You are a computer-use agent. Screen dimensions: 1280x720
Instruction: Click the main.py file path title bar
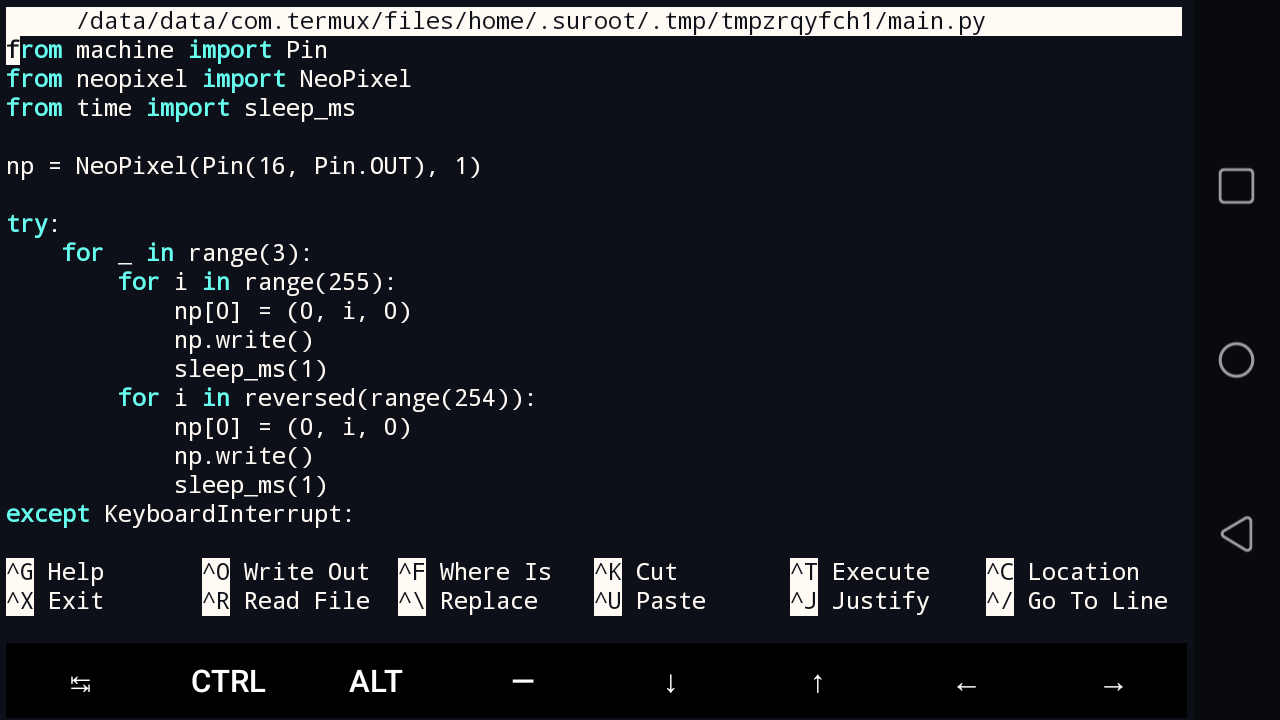[530, 21]
